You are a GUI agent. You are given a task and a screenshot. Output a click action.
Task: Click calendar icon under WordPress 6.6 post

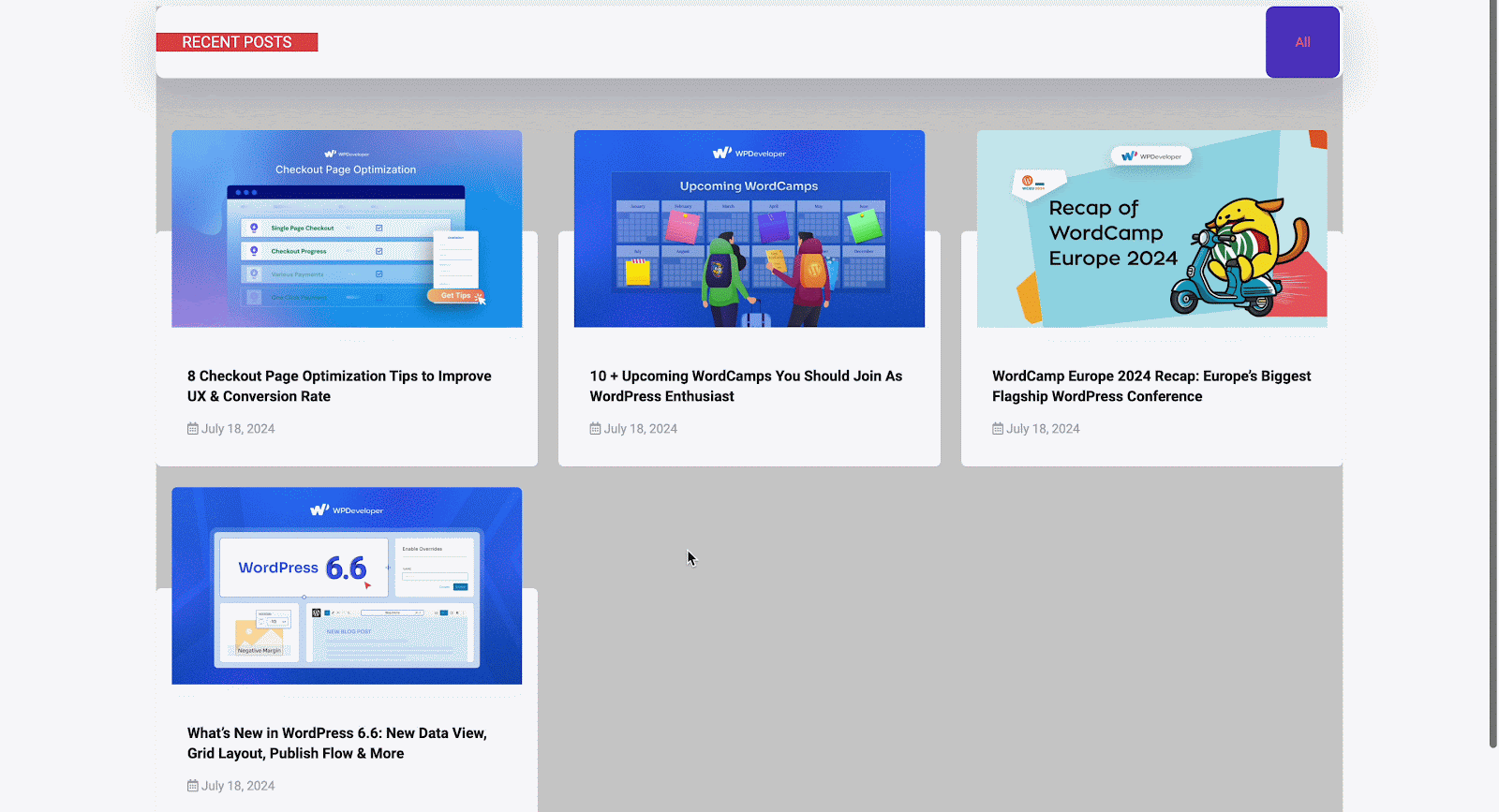[x=193, y=786]
